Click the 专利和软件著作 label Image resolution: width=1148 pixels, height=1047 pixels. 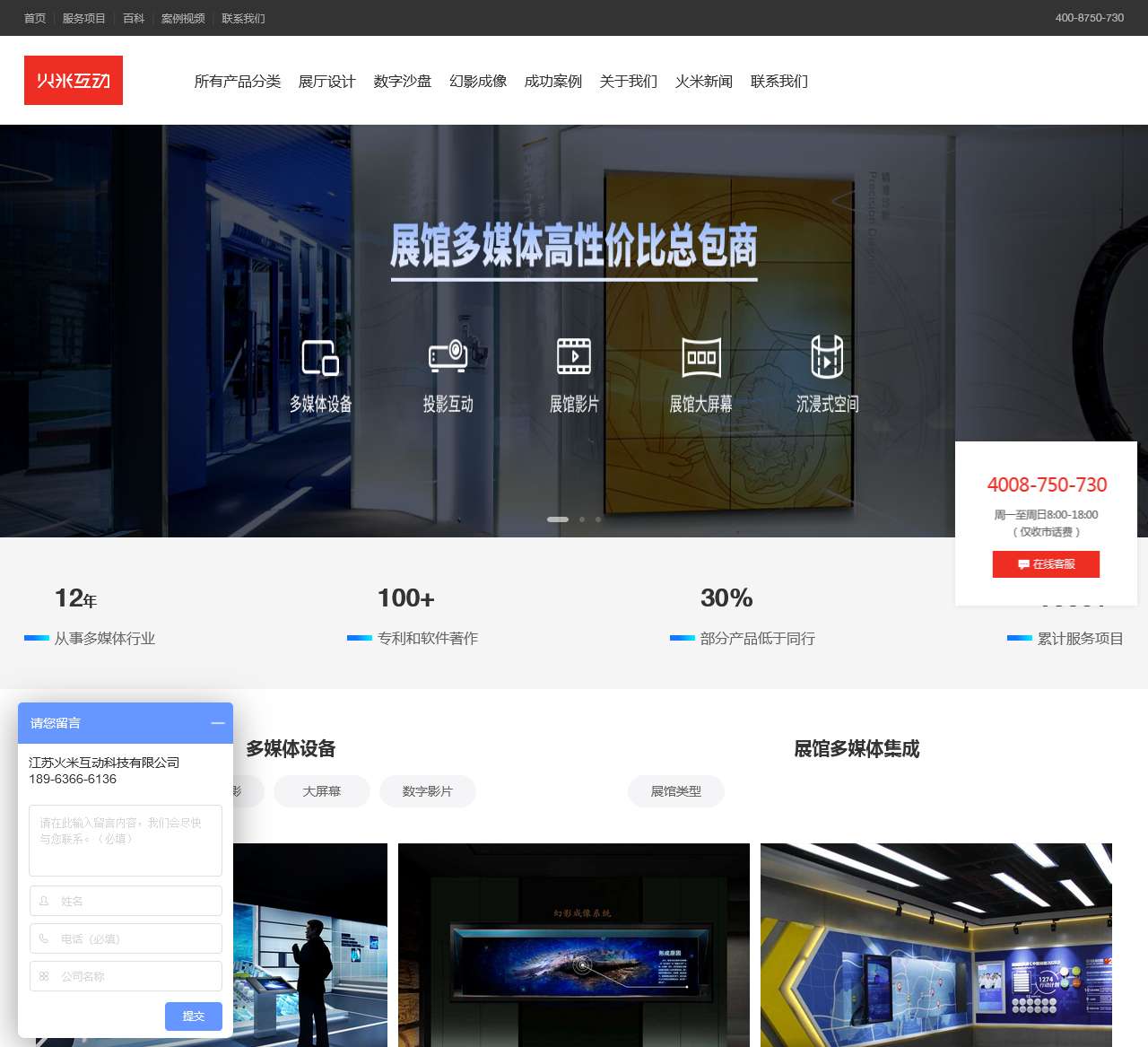(x=428, y=639)
